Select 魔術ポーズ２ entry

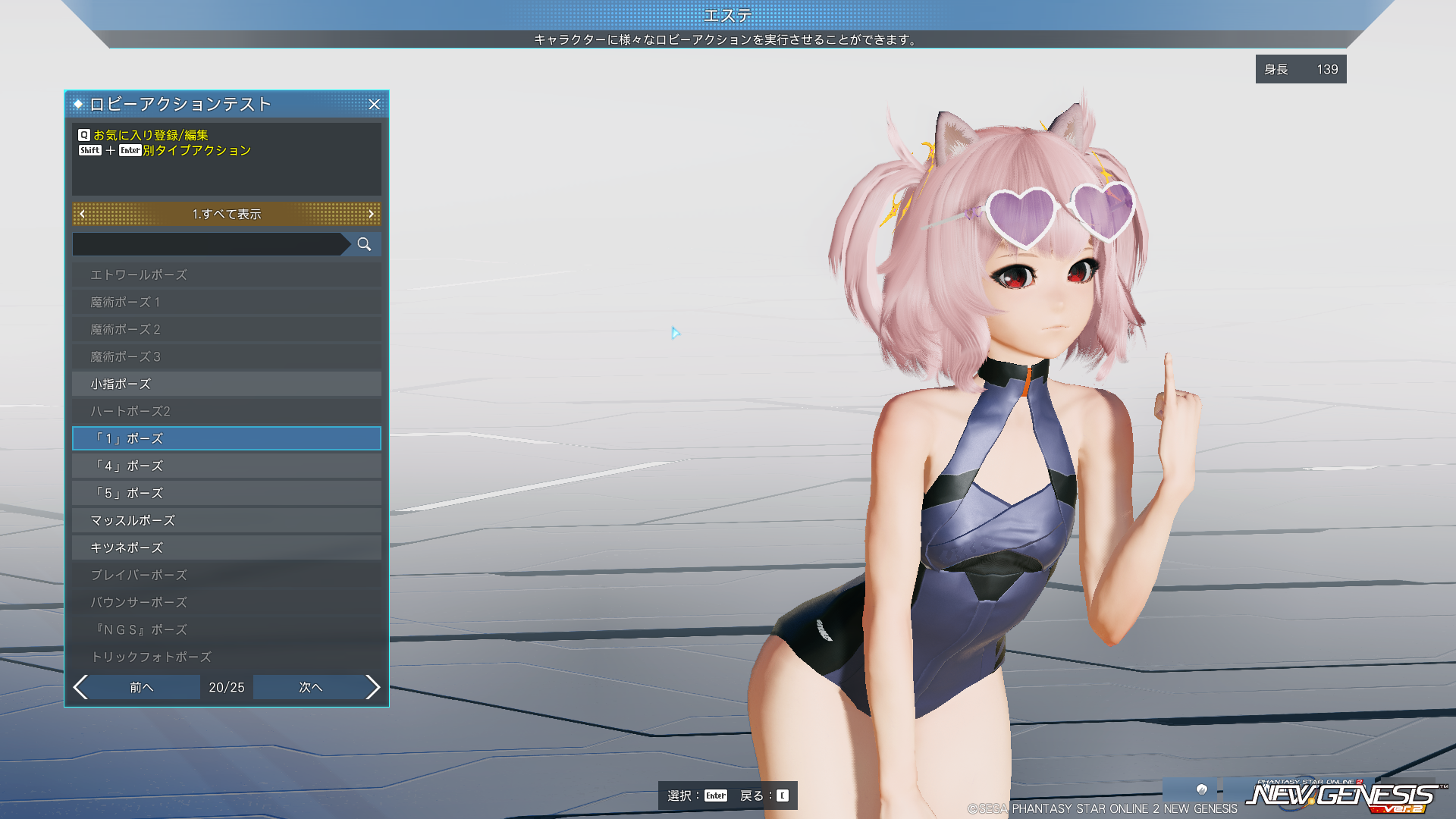(x=227, y=329)
